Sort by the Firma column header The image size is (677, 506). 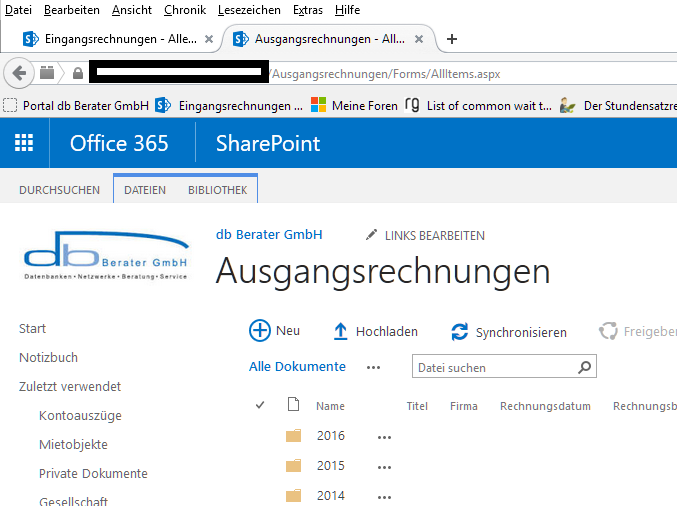click(464, 406)
